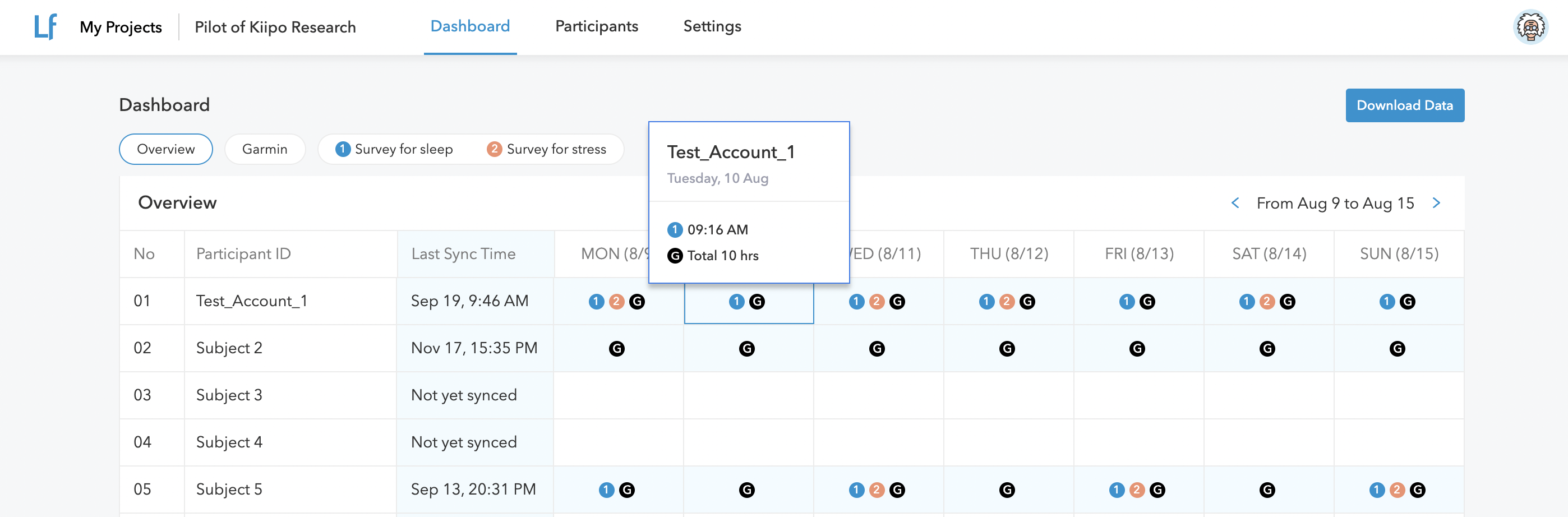This screenshot has width=1568, height=517.
Task: Click Test_Account_1 Wednesday stress survey badge
Action: 877,302
